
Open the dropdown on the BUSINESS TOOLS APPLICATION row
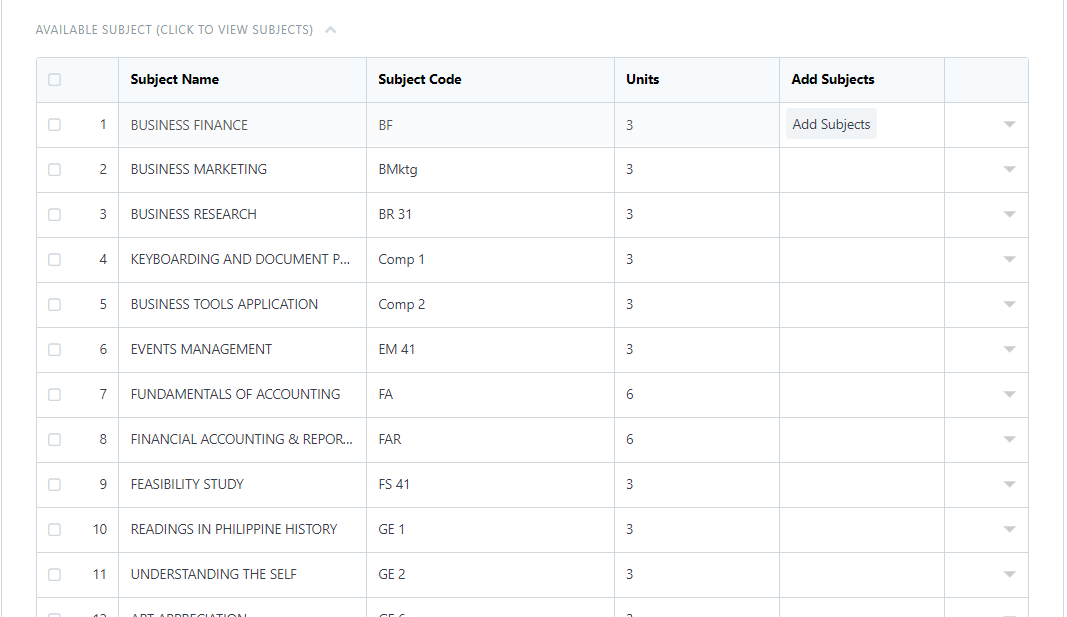coord(1010,304)
